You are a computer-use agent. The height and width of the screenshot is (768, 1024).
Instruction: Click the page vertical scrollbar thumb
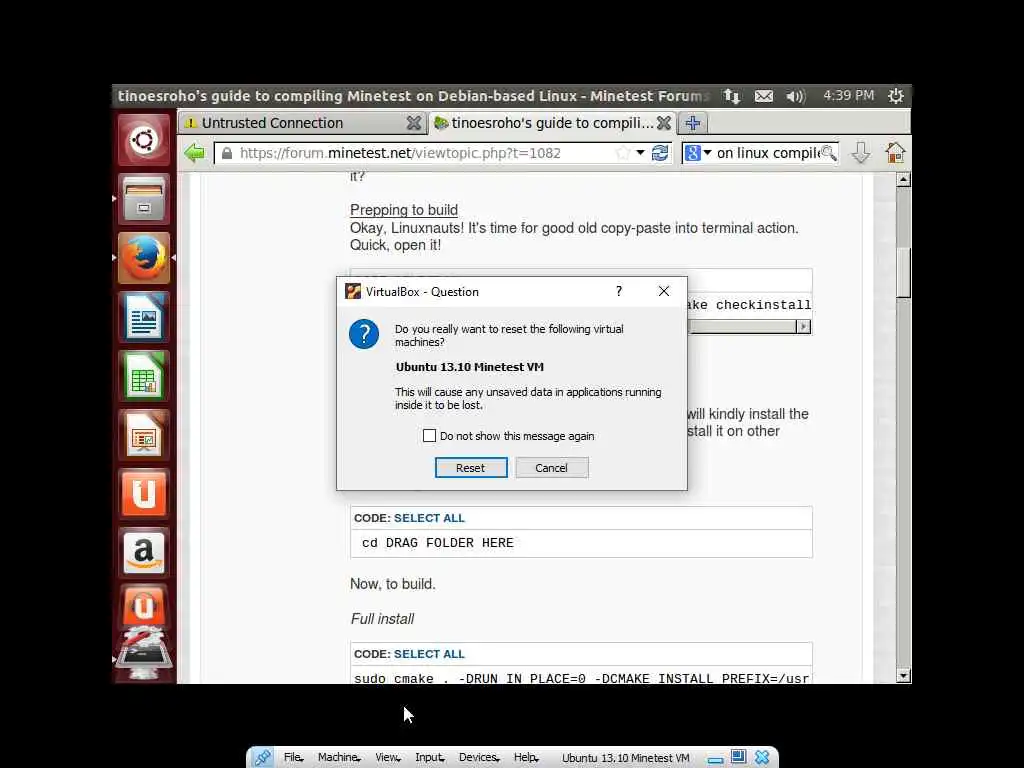click(x=903, y=272)
